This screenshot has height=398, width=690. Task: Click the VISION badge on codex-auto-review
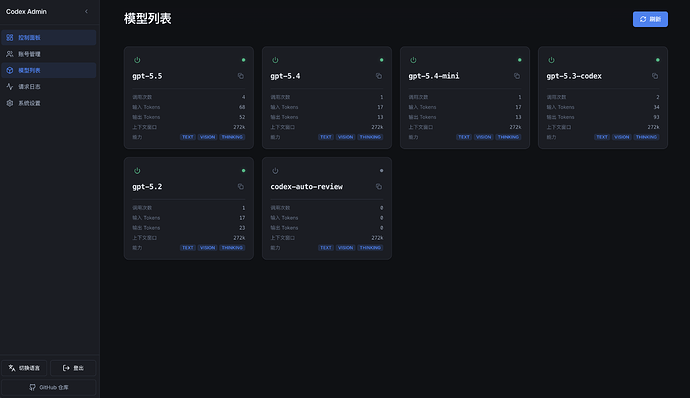tap(345, 247)
